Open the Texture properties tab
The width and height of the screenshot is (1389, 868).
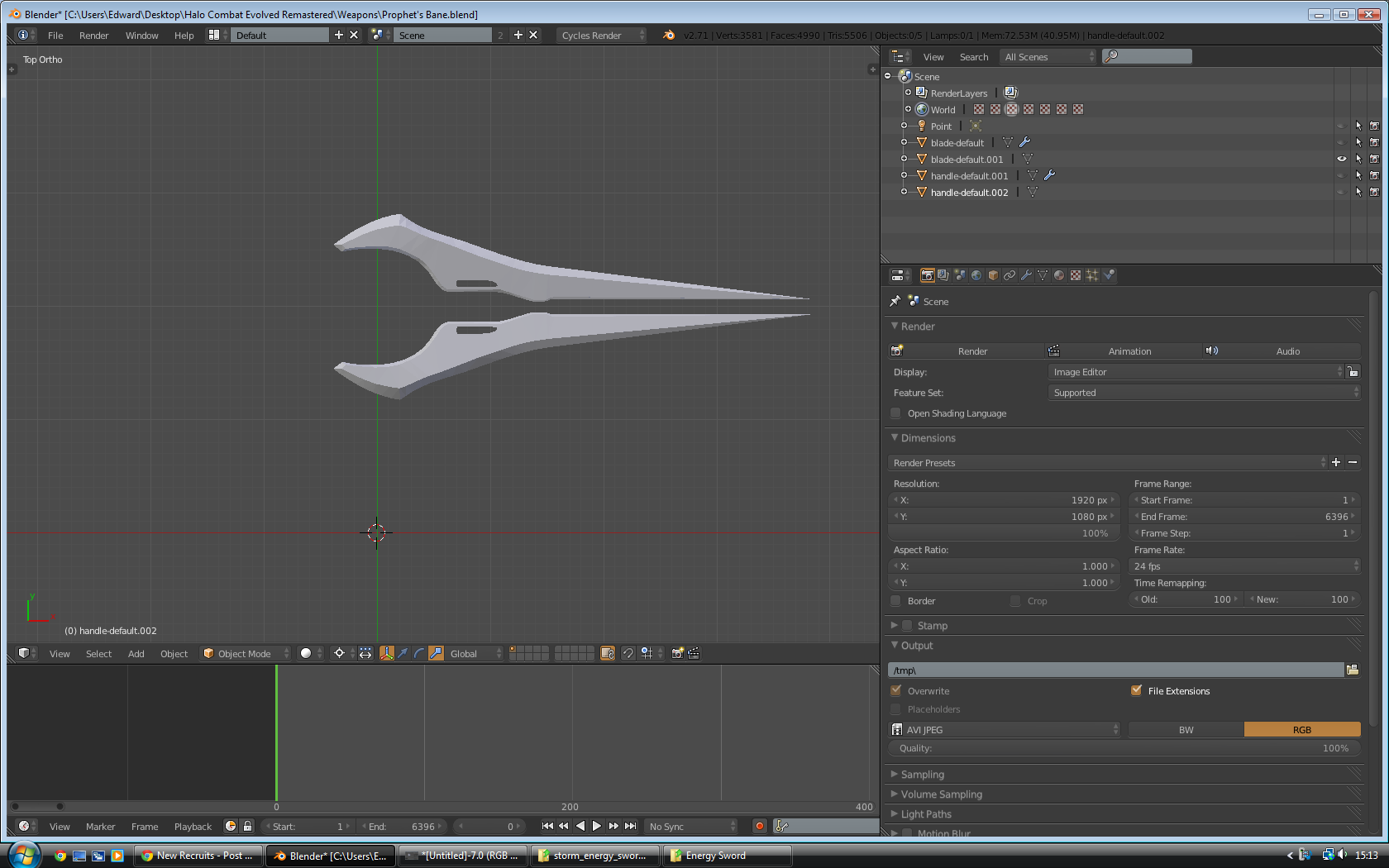1076,275
